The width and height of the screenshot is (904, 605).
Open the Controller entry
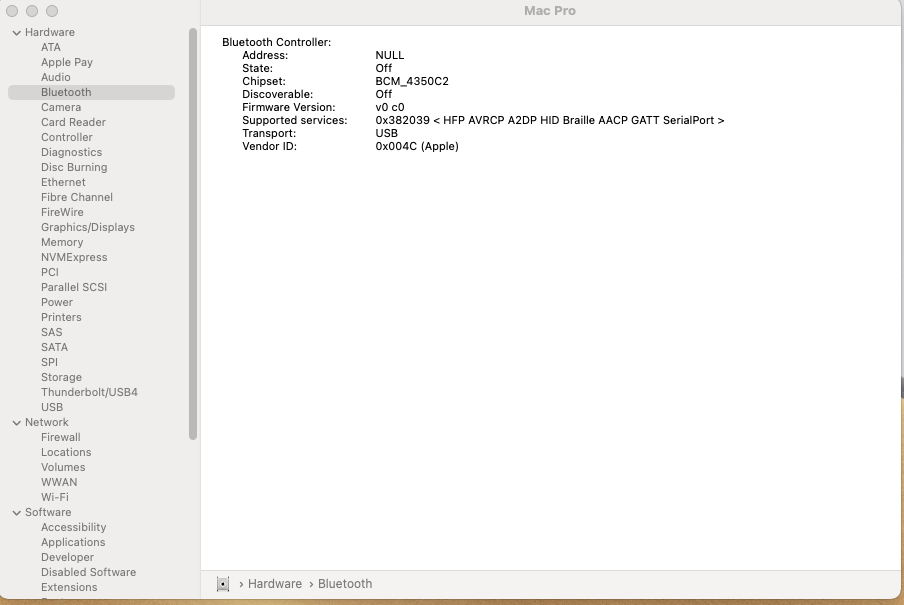point(67,137)
